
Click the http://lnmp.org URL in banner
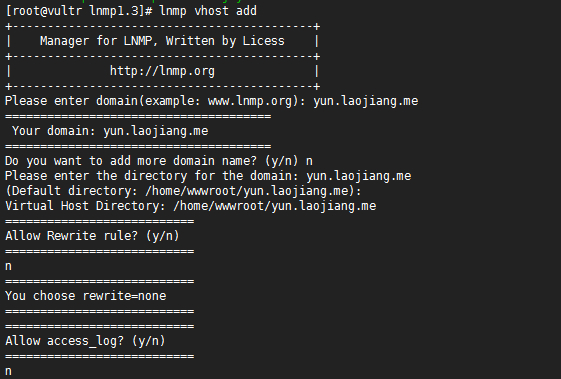click(162, 71)
